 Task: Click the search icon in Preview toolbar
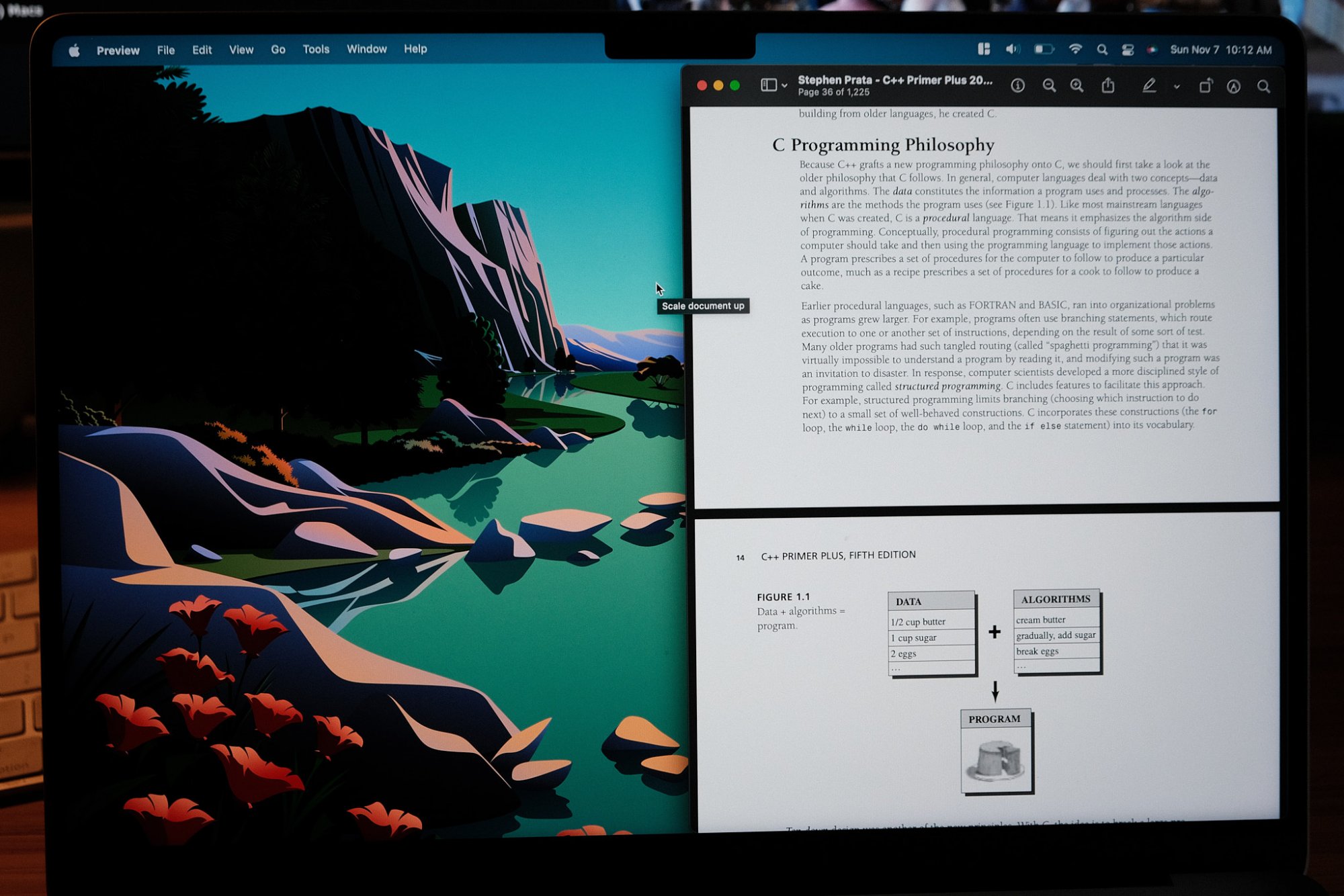click(x=1263, y=87)
